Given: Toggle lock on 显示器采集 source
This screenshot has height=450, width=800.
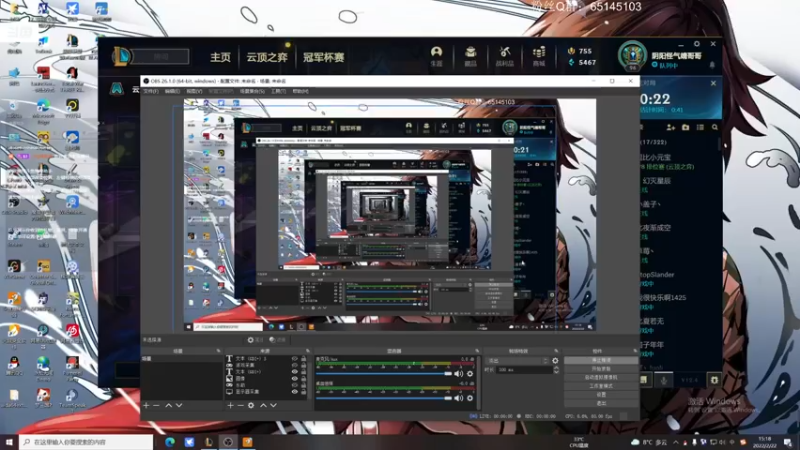Looking at the screenshot, I should pyautogui.click(x=304, y=392).
